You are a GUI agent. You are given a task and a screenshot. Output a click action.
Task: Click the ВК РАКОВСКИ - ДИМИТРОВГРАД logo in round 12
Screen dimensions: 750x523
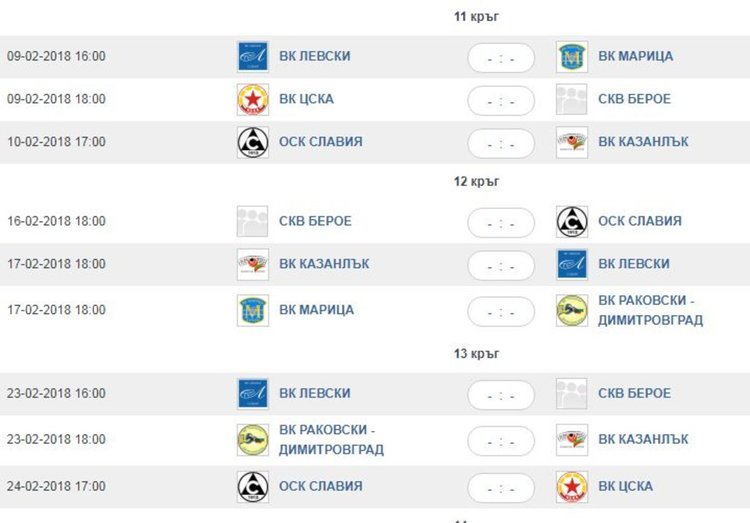pos(572,310)
